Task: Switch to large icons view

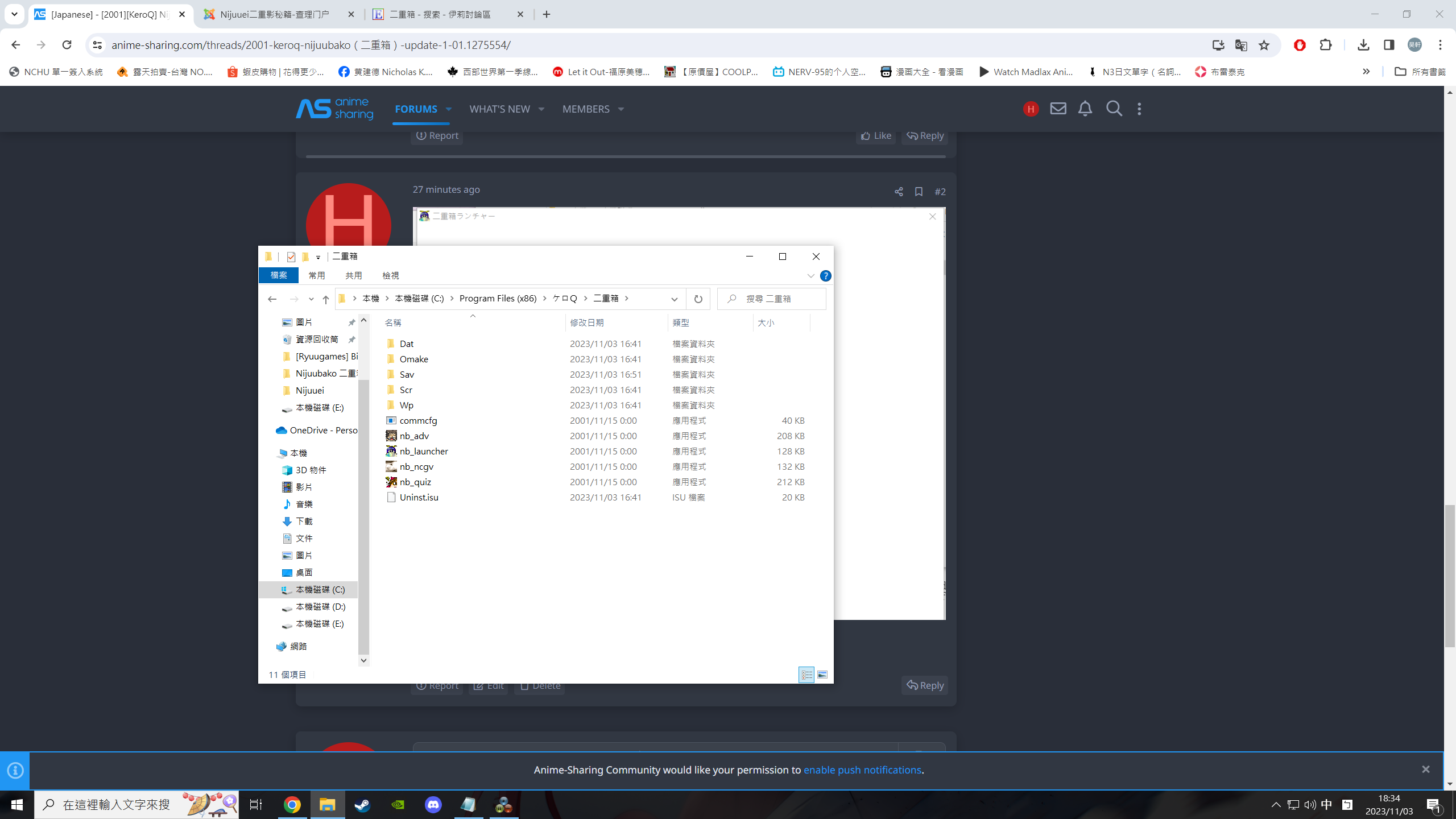Action: [x=822, y=675]
